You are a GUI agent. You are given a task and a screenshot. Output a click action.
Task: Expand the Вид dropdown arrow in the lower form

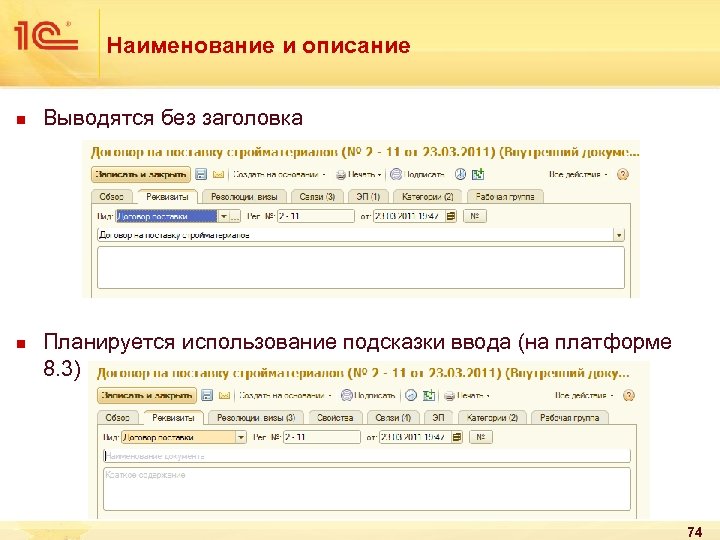(241, 437)
